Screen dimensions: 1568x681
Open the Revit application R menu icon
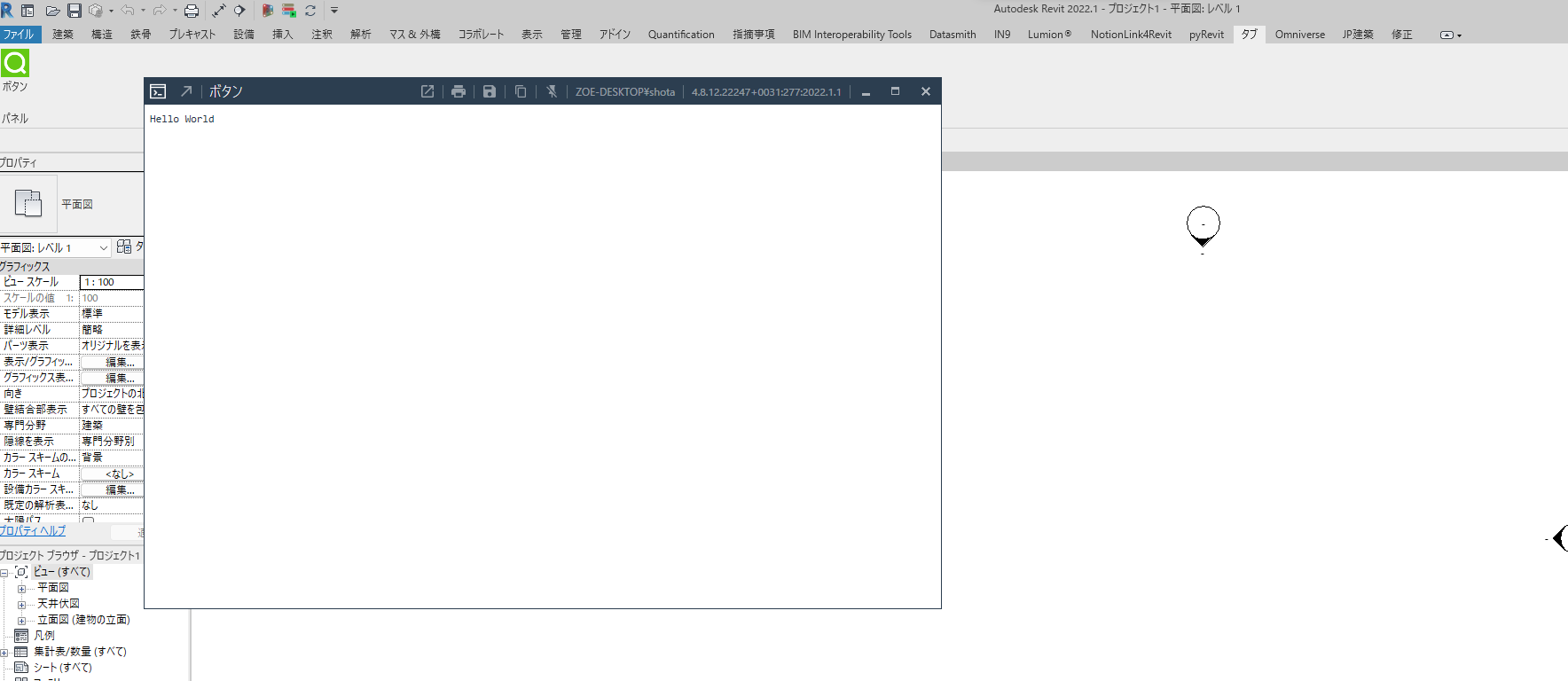[x=7, y=11]
